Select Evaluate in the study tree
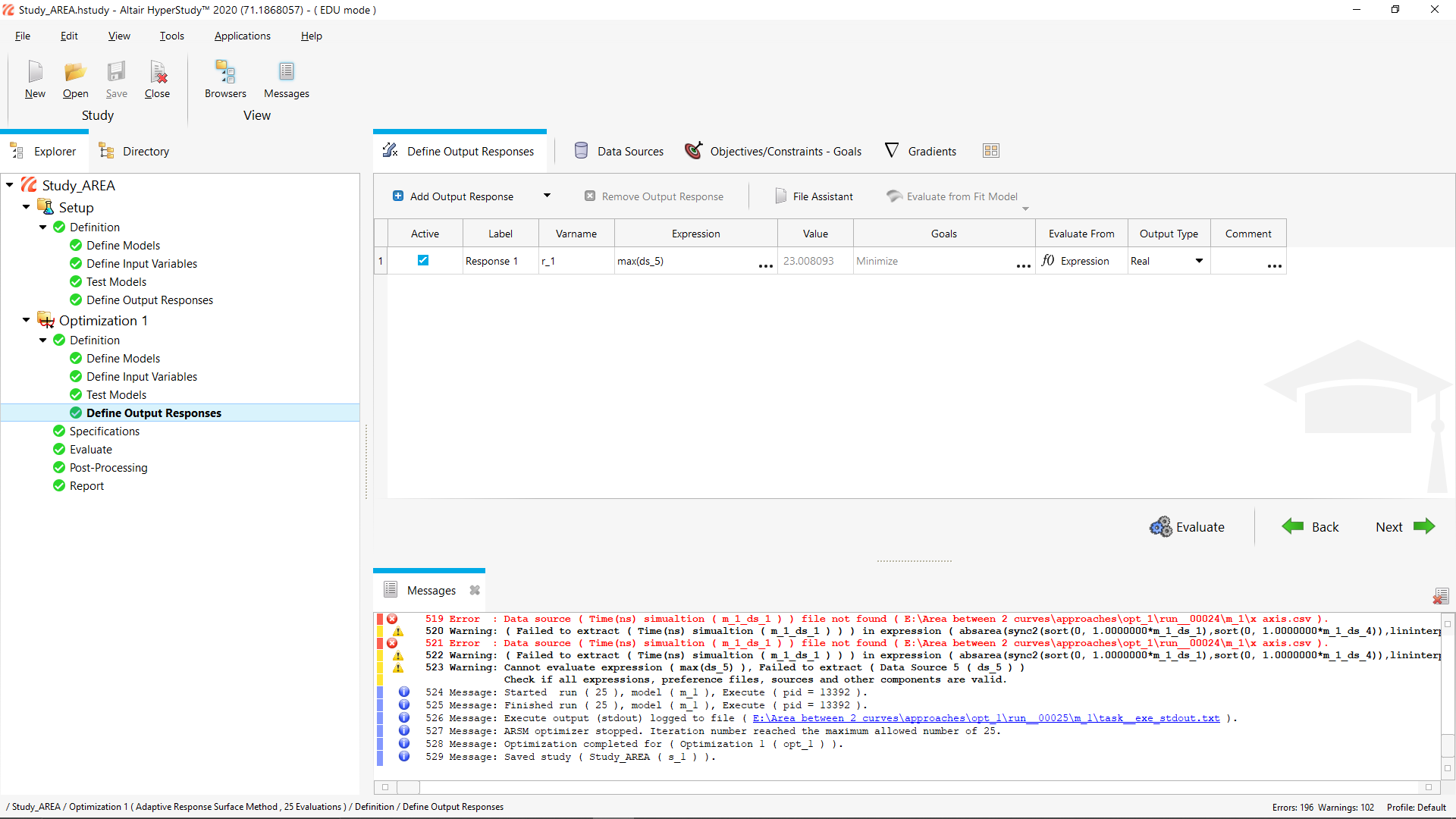1456x819 pixels. (x=91, y=450)
